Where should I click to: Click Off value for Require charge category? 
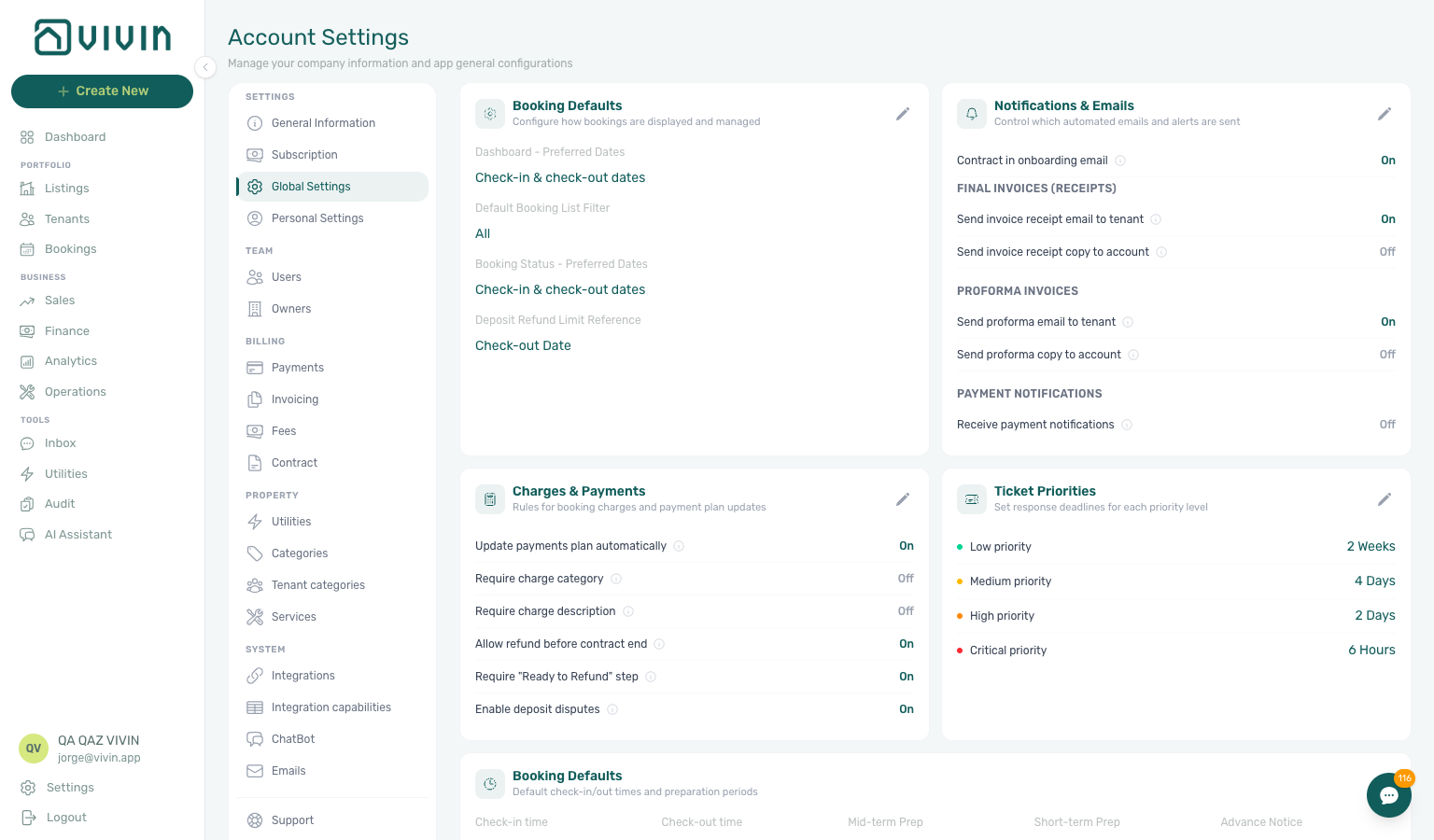906,579
